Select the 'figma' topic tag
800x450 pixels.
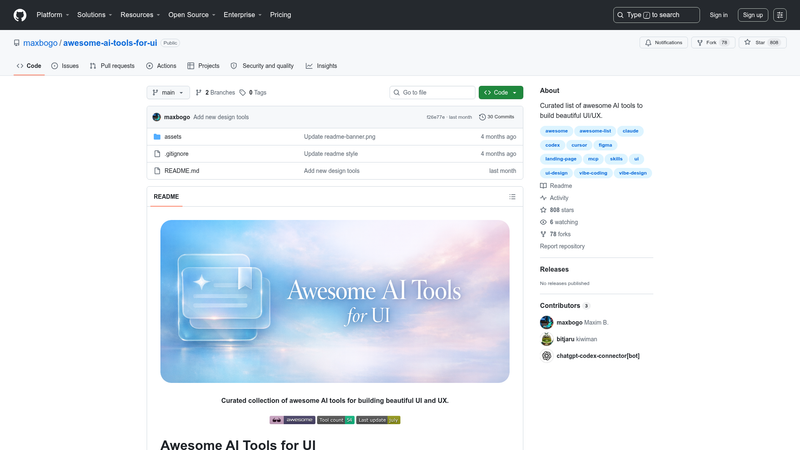pos(605,145)
